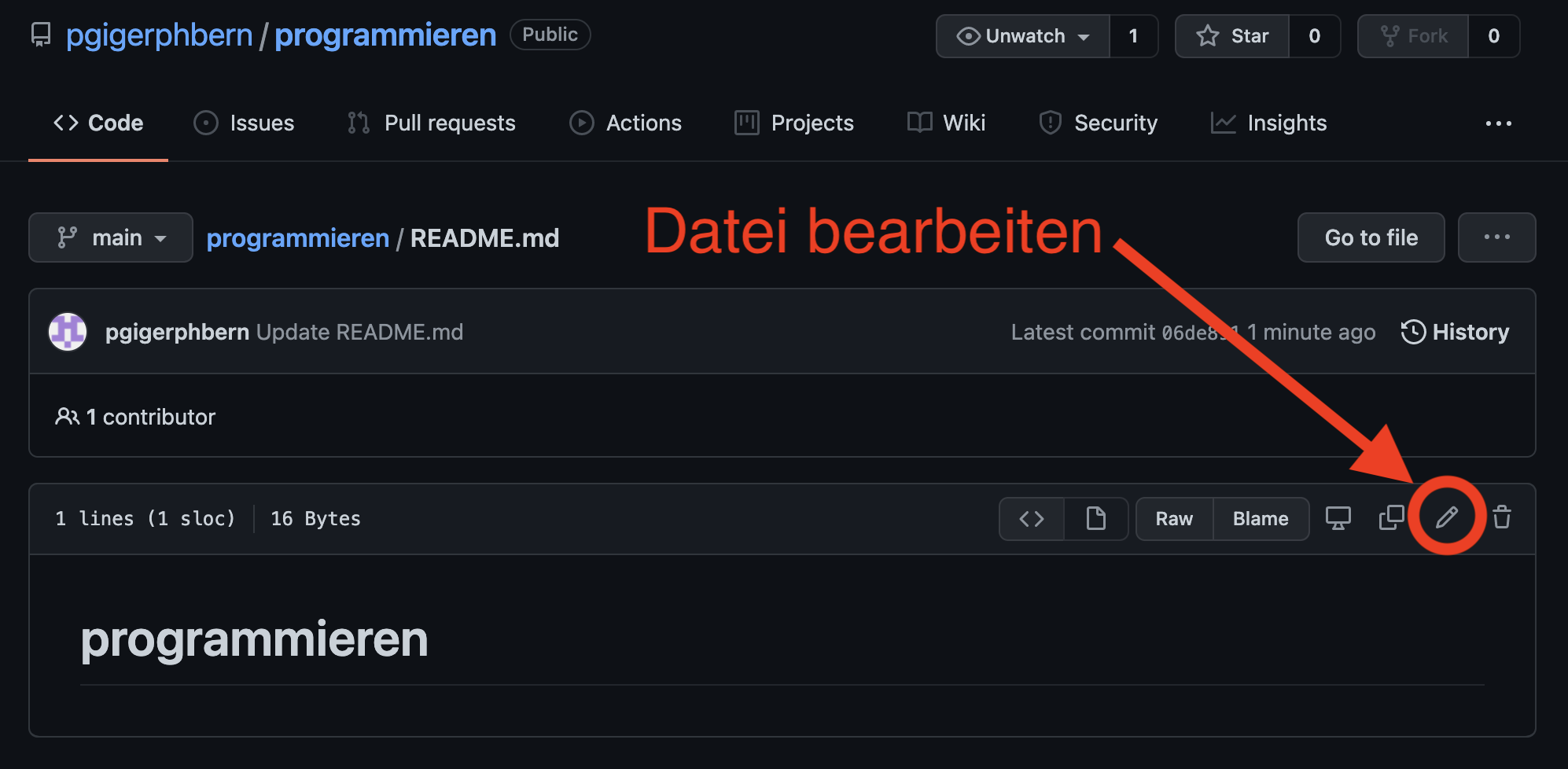Toggle Star on this repository
Image resolution: width=1568 pixels, height=769 pixels.
coord(1232,36)
